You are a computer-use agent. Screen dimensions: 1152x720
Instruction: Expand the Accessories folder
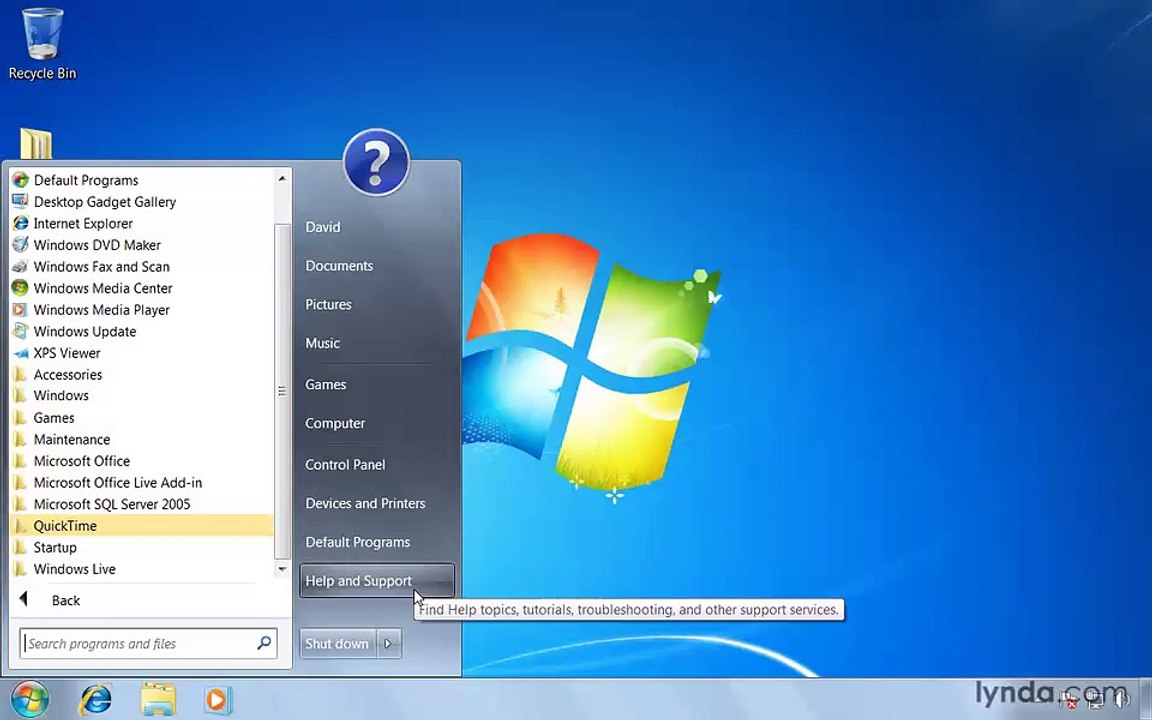[141, 375]
